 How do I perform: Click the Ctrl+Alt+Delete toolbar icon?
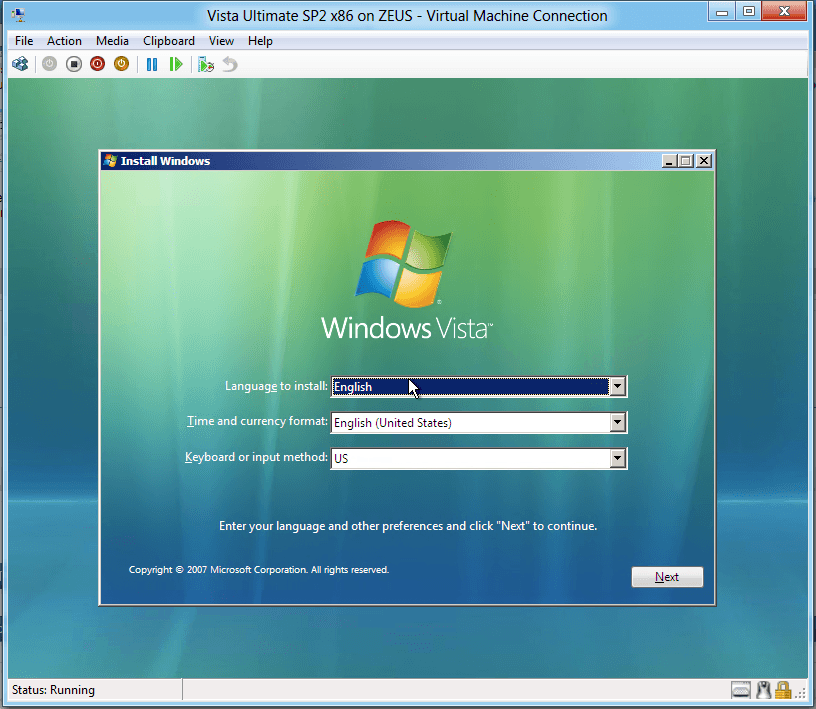pyautogui.click(x=20, y=64)
